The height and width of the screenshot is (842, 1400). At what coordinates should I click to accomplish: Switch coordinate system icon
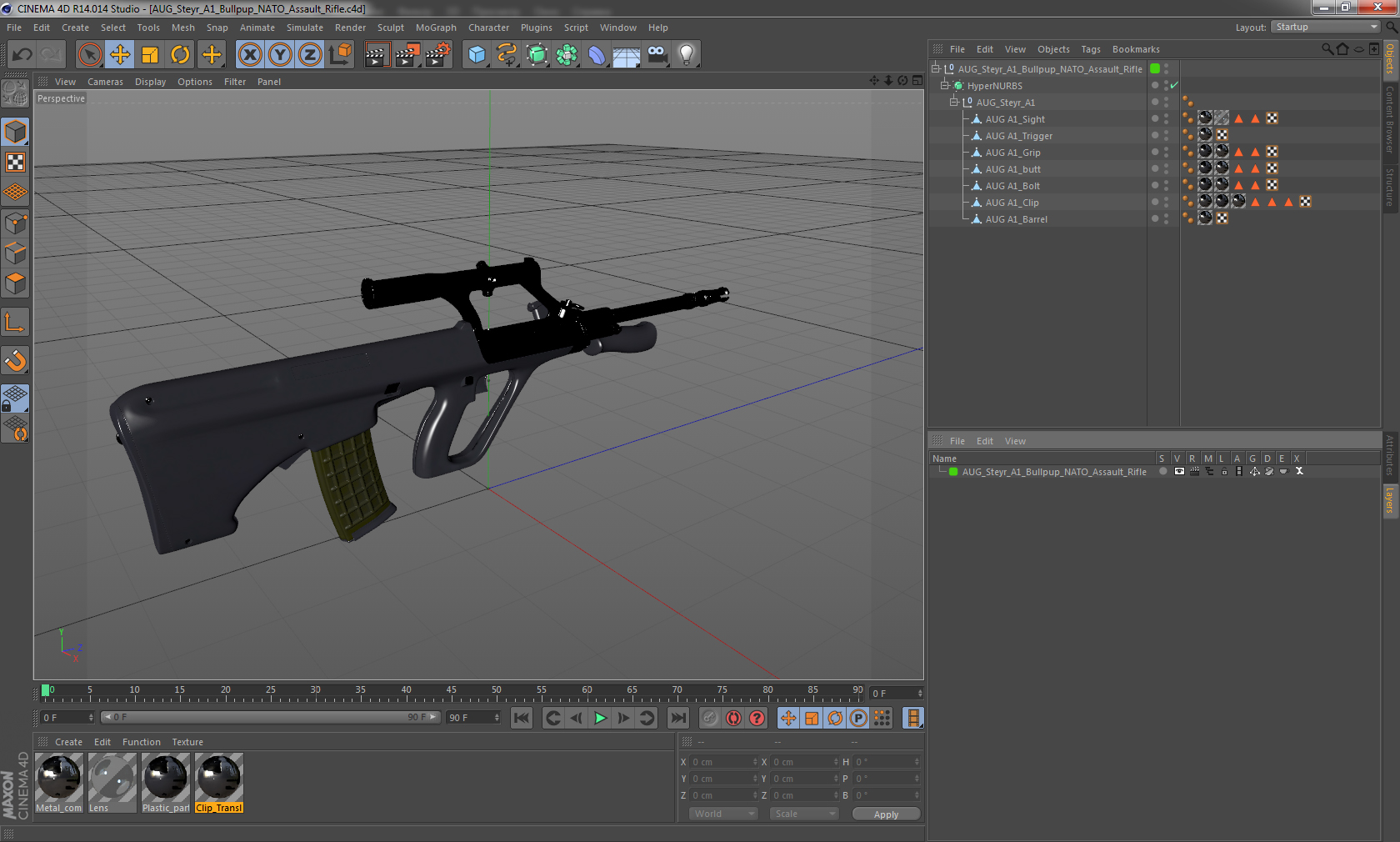point(340,55)
